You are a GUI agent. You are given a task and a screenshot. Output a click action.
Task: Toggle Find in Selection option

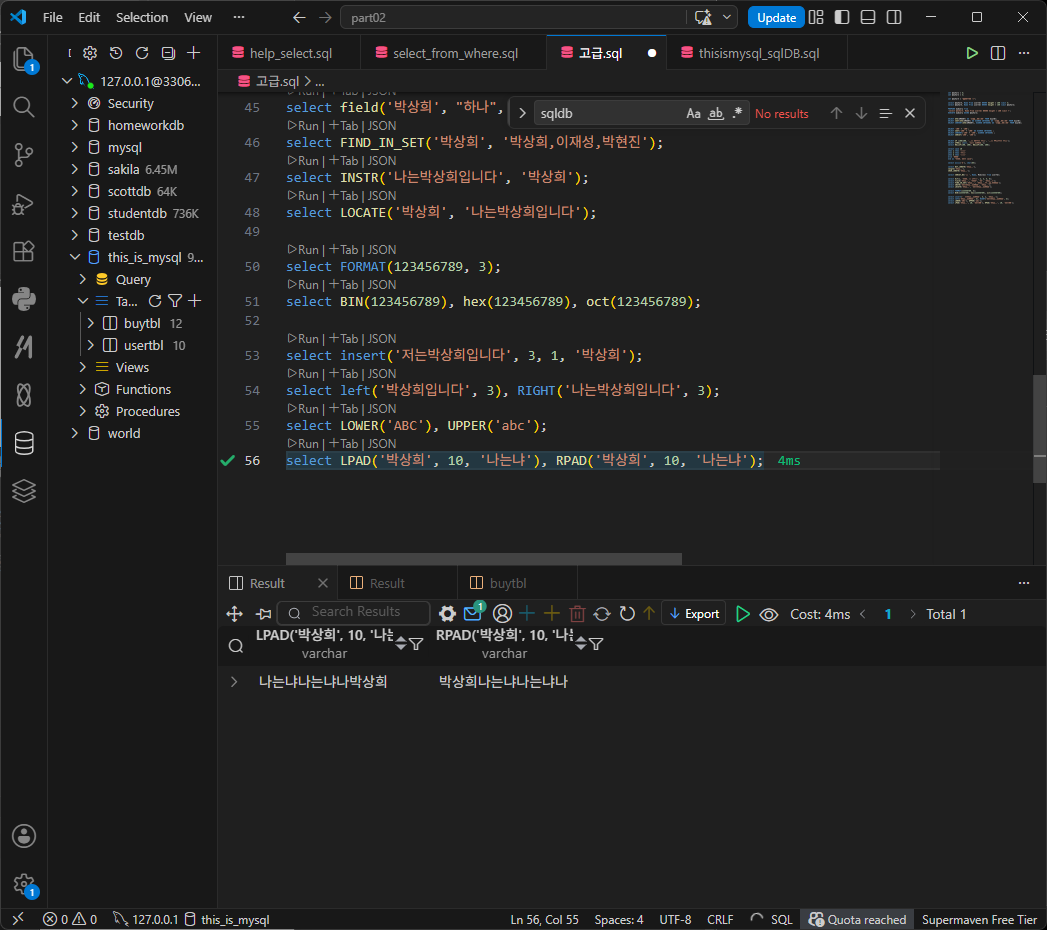885,113
